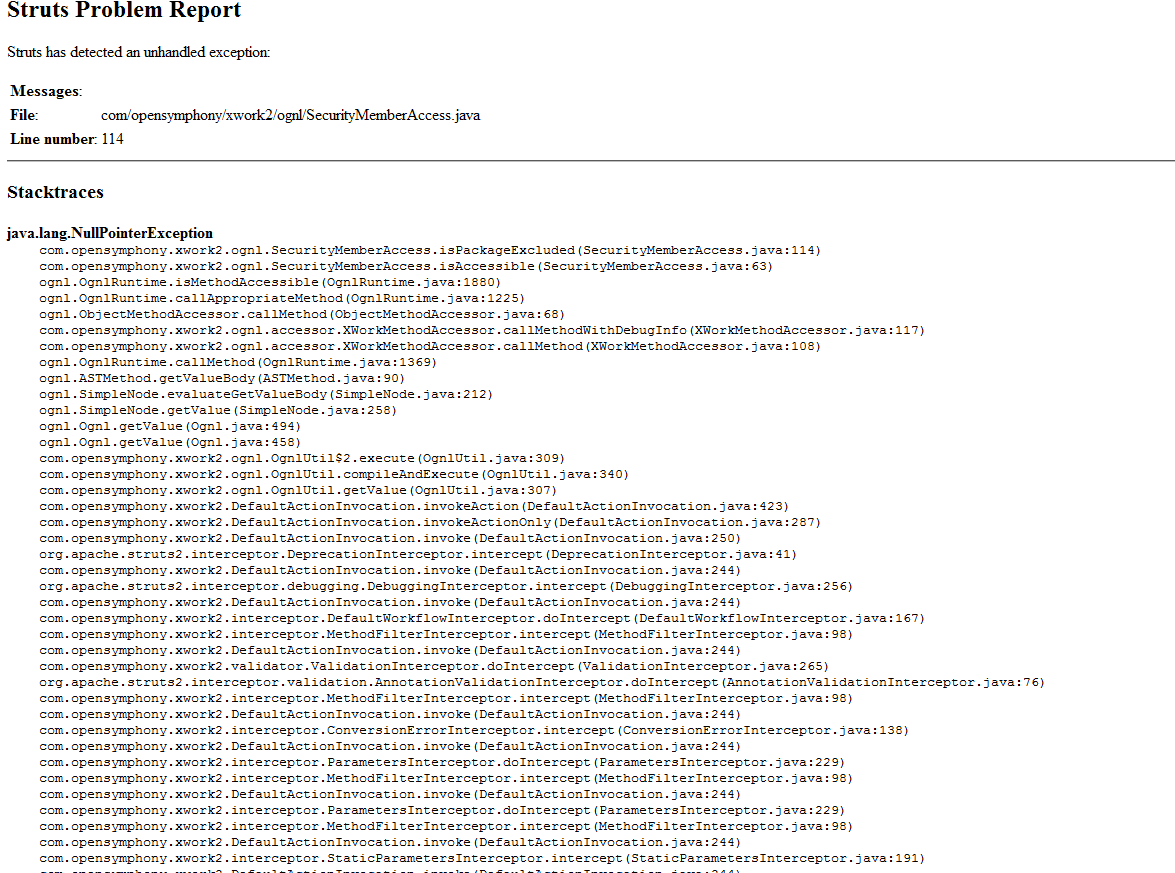Select DefaultActionInvocation.invoke line 250 entry
Image resolution: width=1175 pixels, height=873 pixels.
point(390,538)
